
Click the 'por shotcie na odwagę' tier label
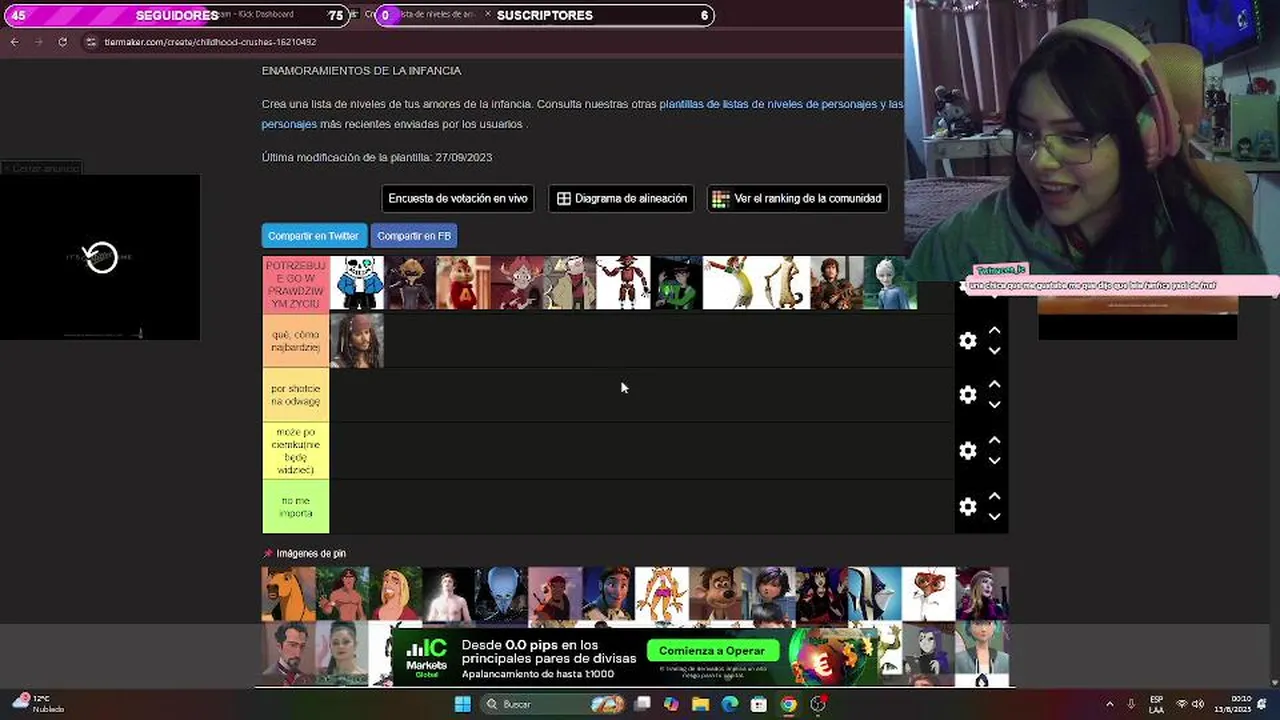[x=295, y=395]
